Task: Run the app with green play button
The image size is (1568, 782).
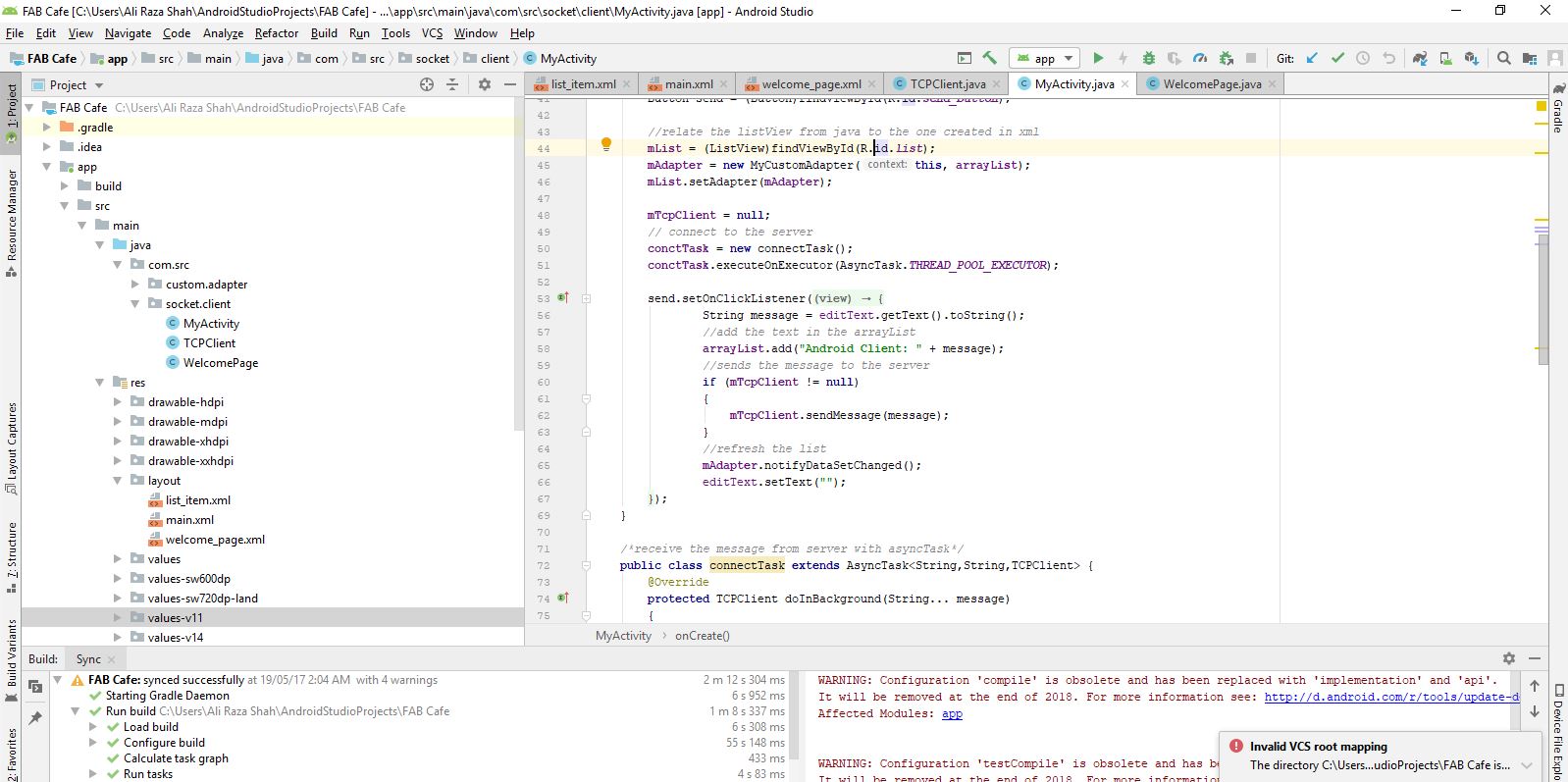Action: (x=1098, y=59)
